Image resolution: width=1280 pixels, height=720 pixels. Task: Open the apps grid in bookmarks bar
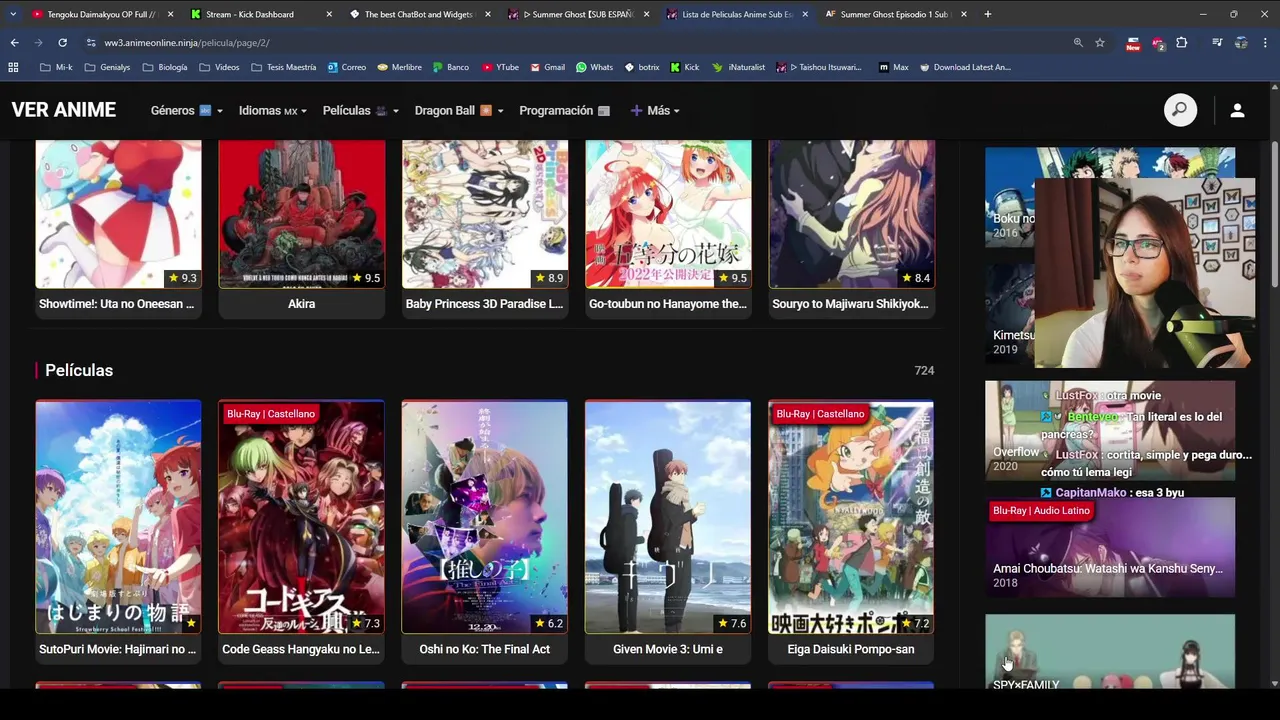pyautogui.click(x=13, y=67)
